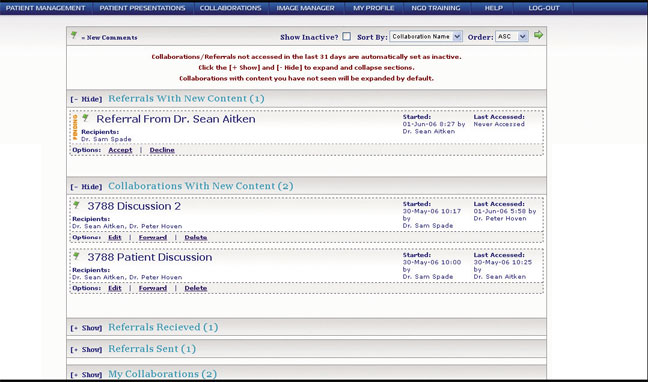
Task: Click the green flag next to 3788 Discussion 2
Action: pyautogui.click(x=76, y=205)
